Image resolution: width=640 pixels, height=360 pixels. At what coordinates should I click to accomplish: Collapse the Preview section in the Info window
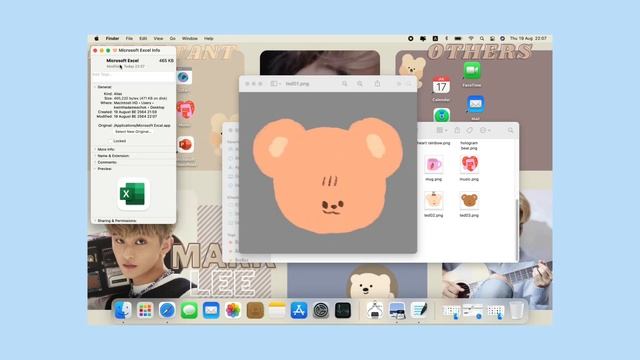pos(96,169)
